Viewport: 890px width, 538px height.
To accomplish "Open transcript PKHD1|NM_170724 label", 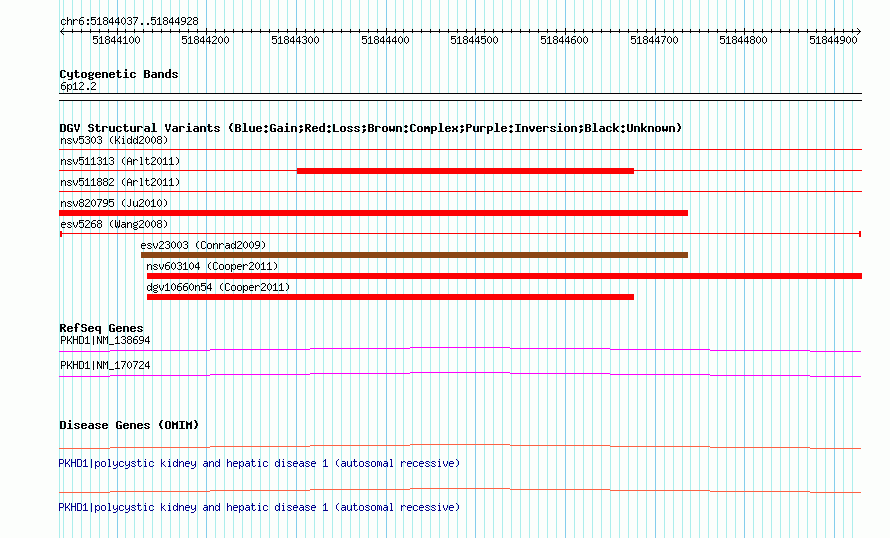I will click(x=105, y=365).
